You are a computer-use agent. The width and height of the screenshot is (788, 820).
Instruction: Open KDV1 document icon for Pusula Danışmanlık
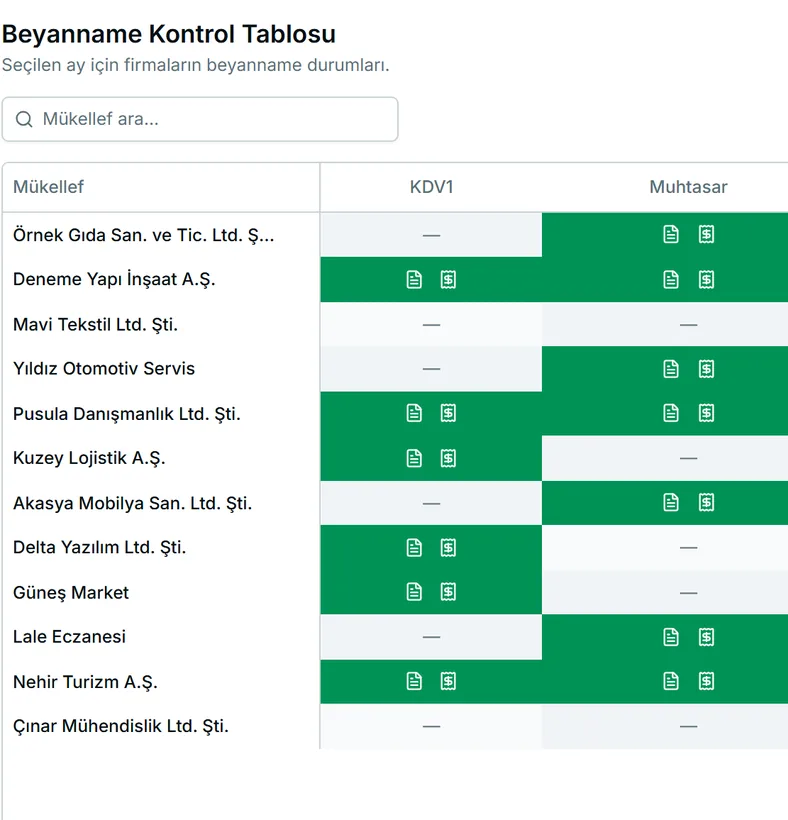(414, 413)
